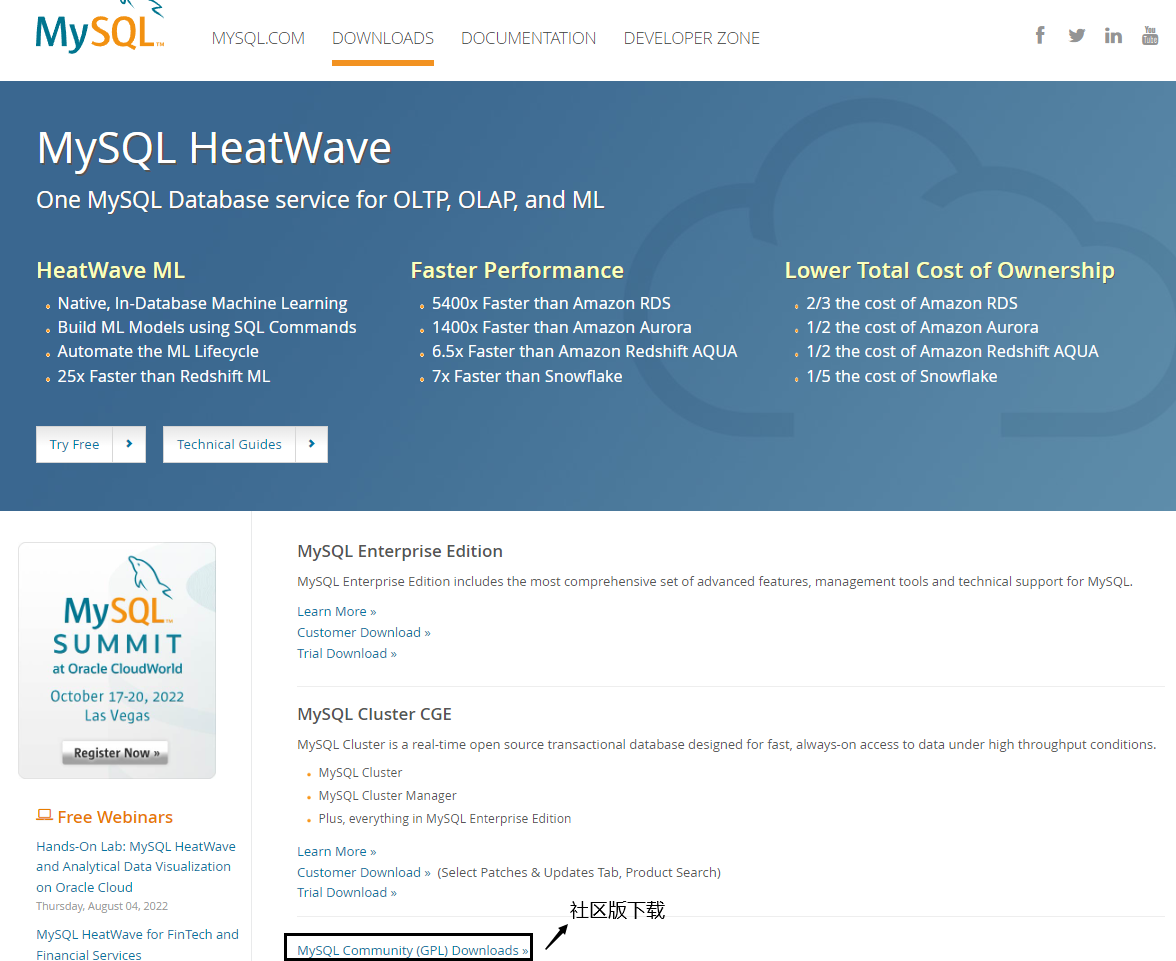The width and height of the screenshot is (1176, 961).
Task: Click '1400x Faster than Amazon Aurora' text
Action: 562,328
